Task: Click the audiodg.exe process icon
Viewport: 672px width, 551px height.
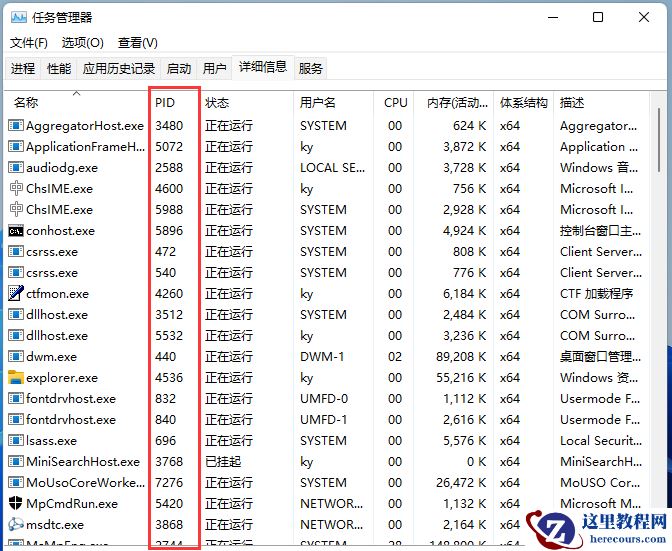Action: (16, 168)
